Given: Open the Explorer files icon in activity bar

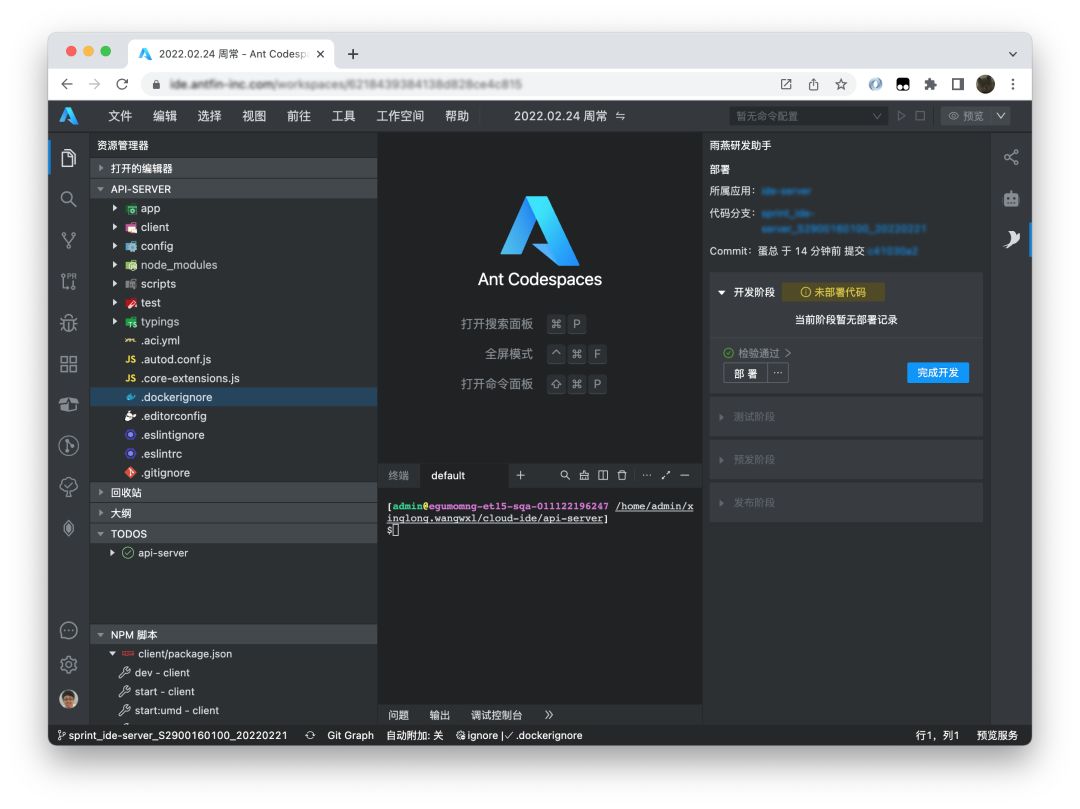Looking at the screenshot, I should 68,158.
